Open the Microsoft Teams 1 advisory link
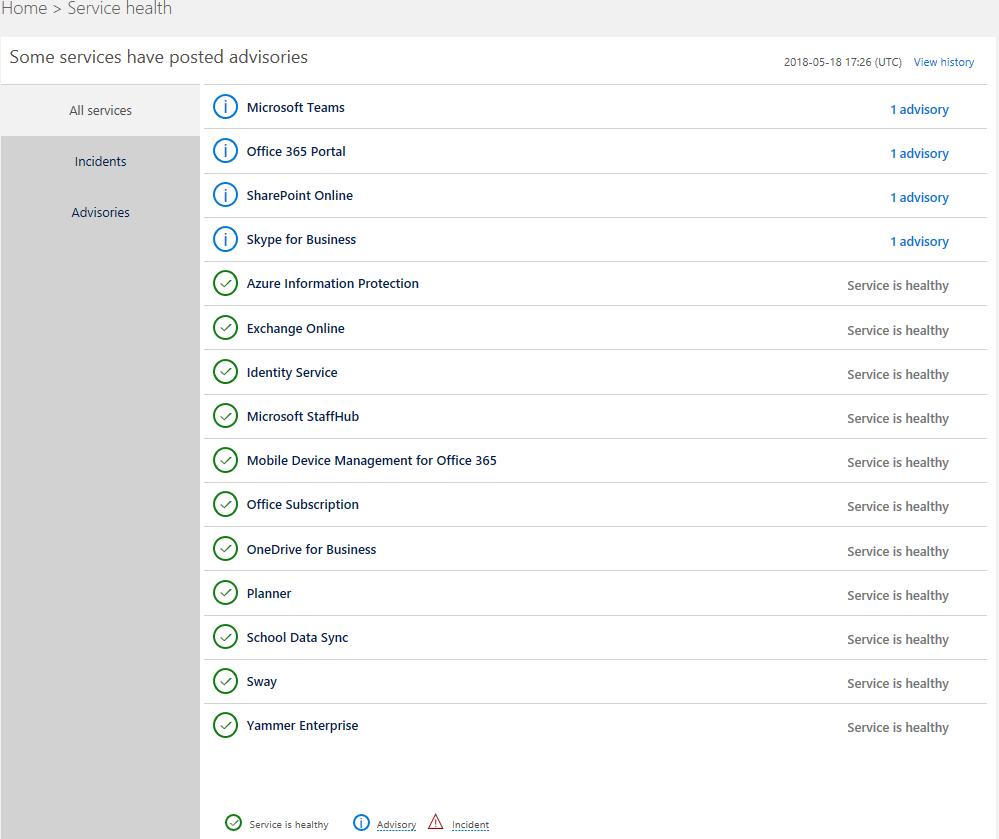This screenshot has height=839, width=999. click(919, 109)
